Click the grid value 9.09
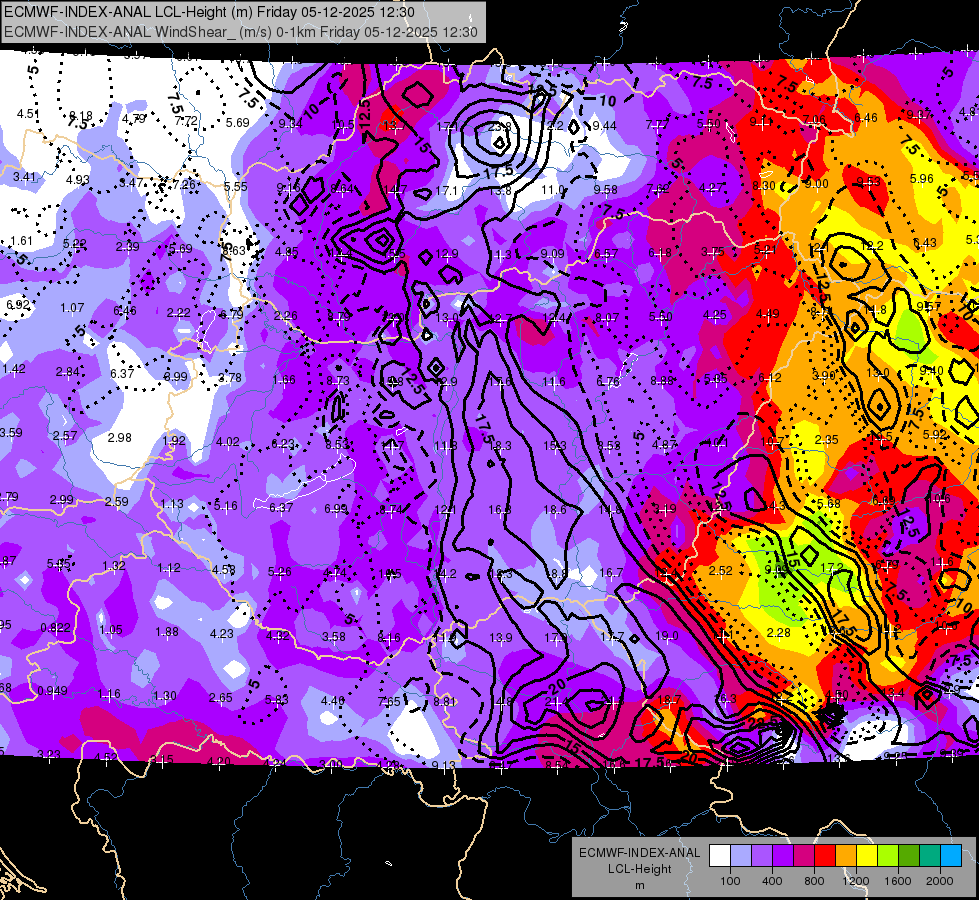Viewport: 979px width, 900px height. pyautogui.click(x=553, y=254)
